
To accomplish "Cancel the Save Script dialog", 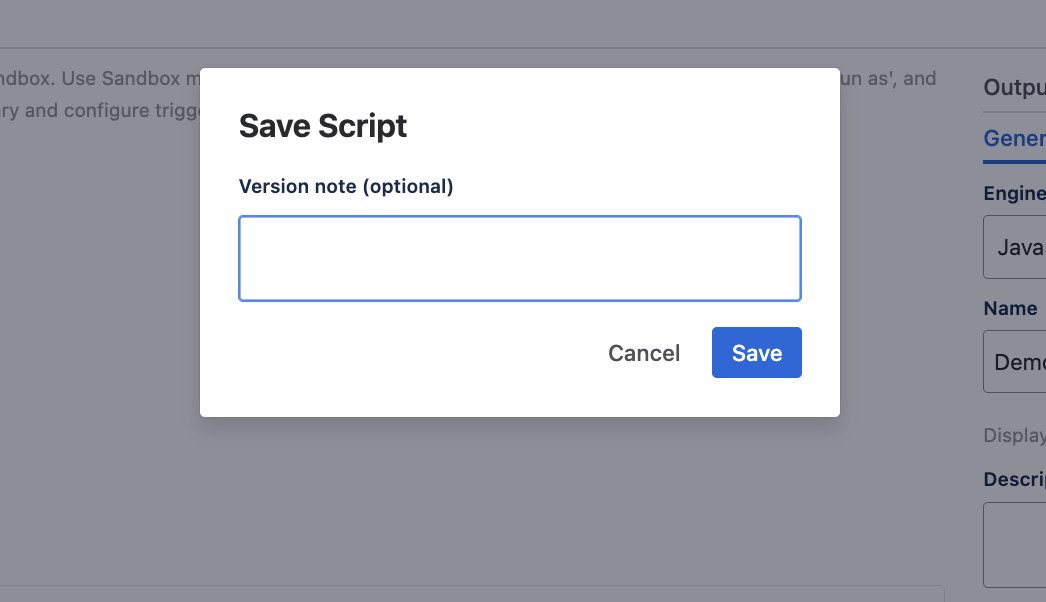I will 644,353.
